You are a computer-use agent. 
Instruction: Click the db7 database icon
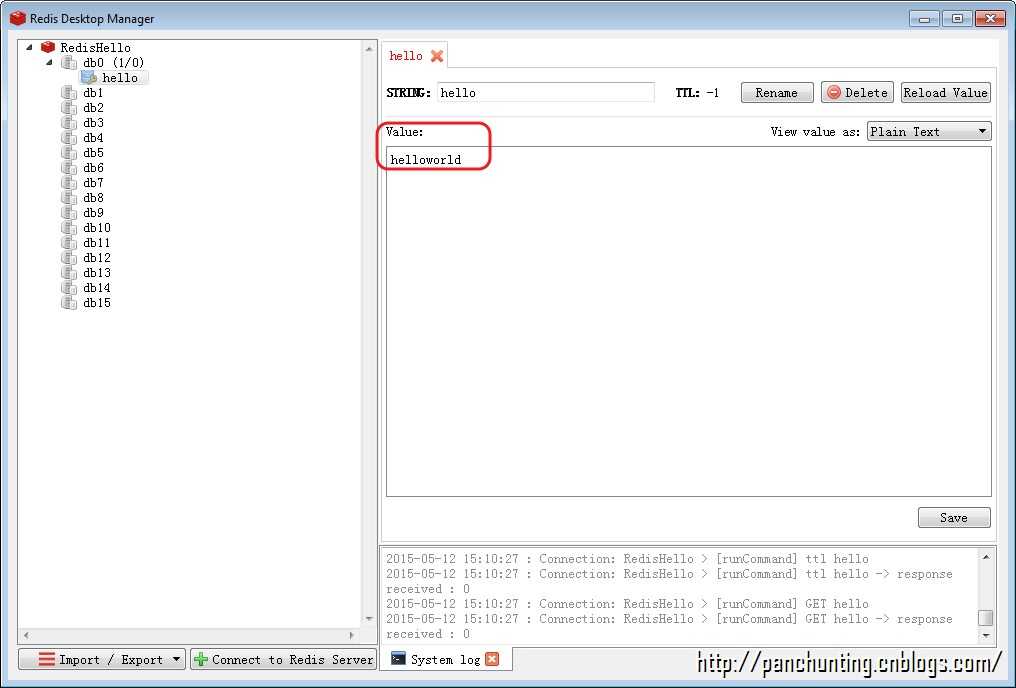click(x=69, y=183)
